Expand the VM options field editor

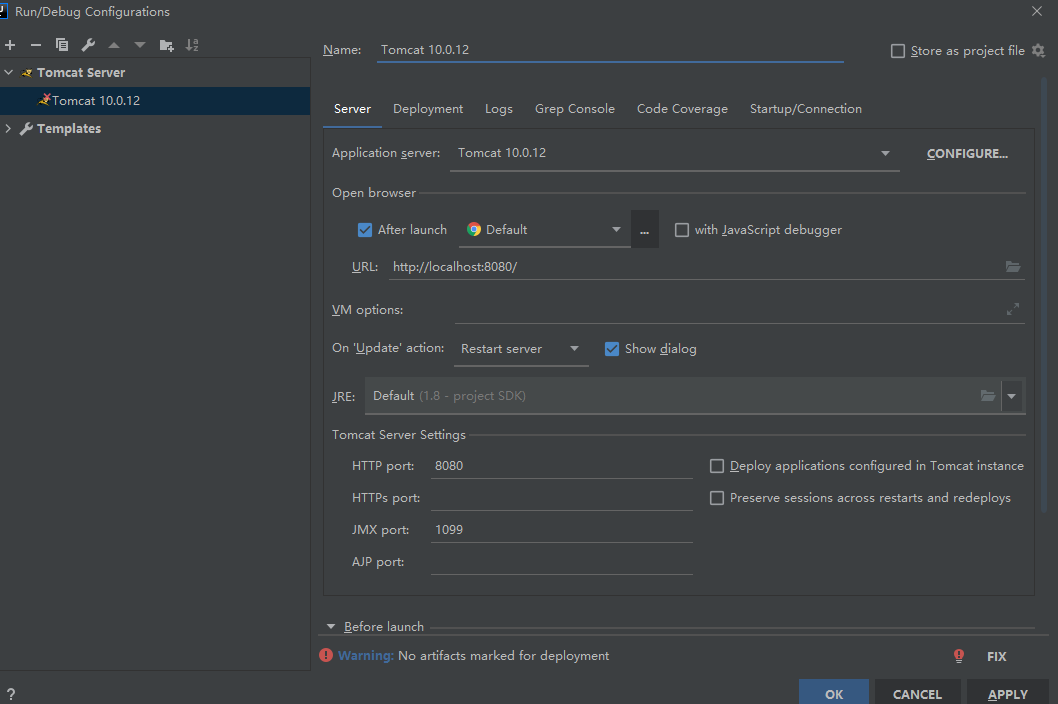tap(1013, 309)
